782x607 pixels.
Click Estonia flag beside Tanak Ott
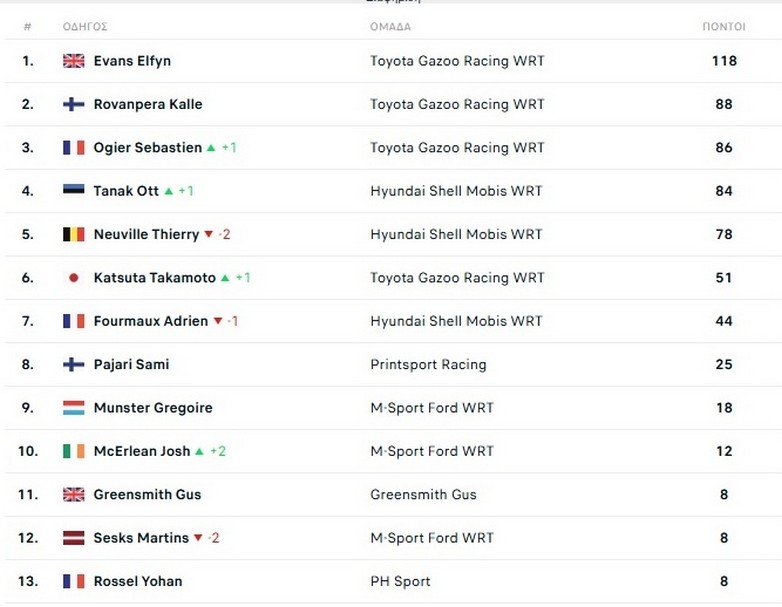pos(74,191)
